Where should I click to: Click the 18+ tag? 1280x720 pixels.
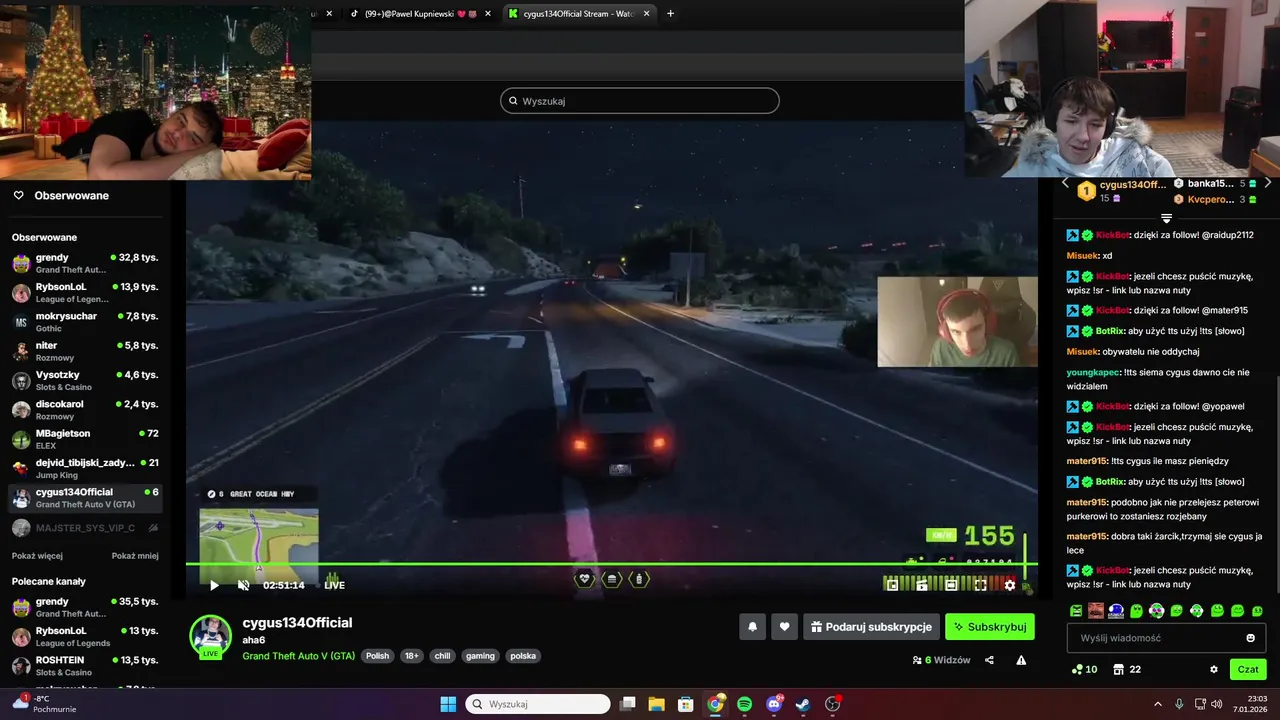pyautogui.click(x=411, y=656)
